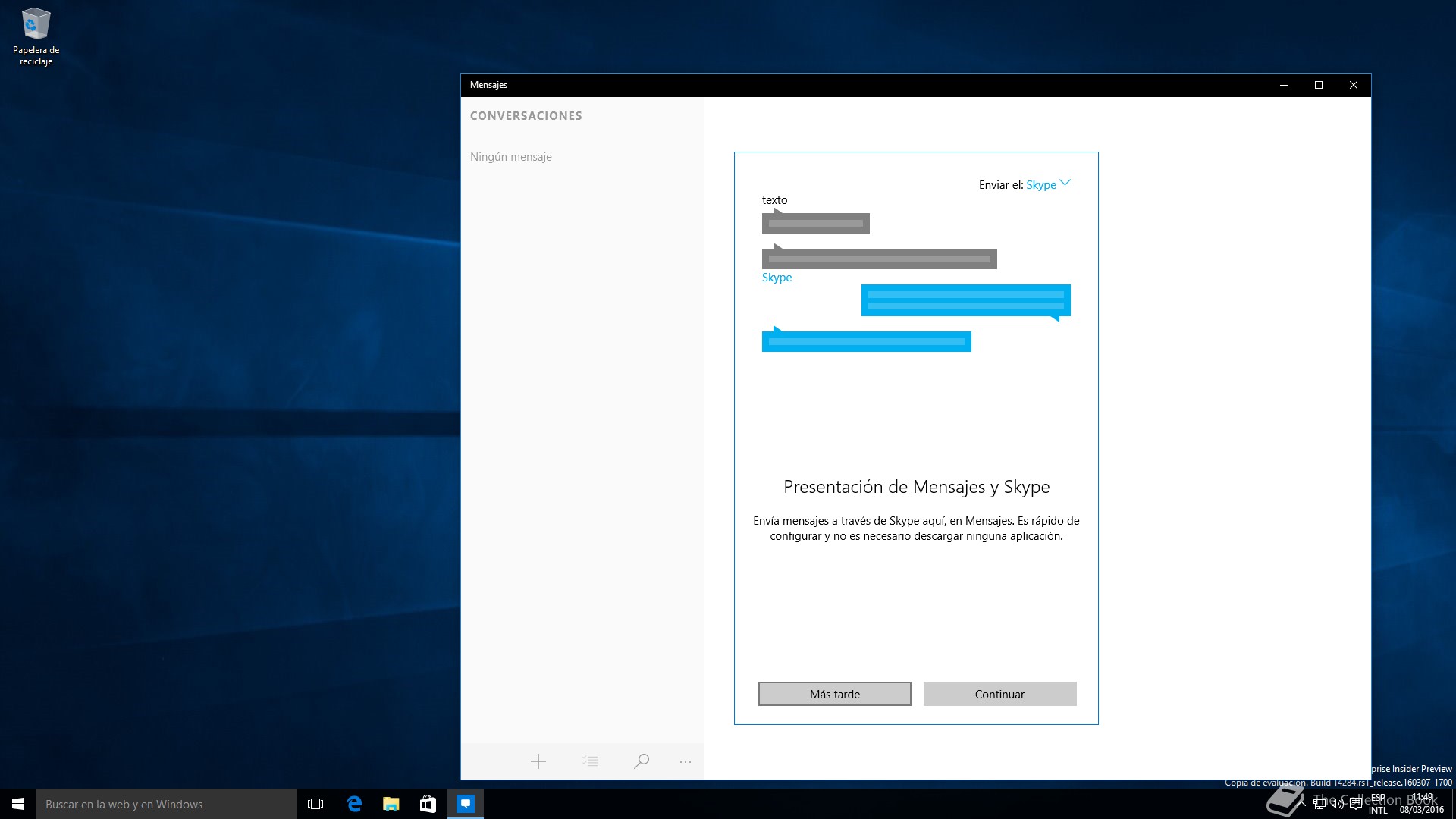Open the more options ellipsis in Mensajes
1456x819 pixels.
[686, 761]
